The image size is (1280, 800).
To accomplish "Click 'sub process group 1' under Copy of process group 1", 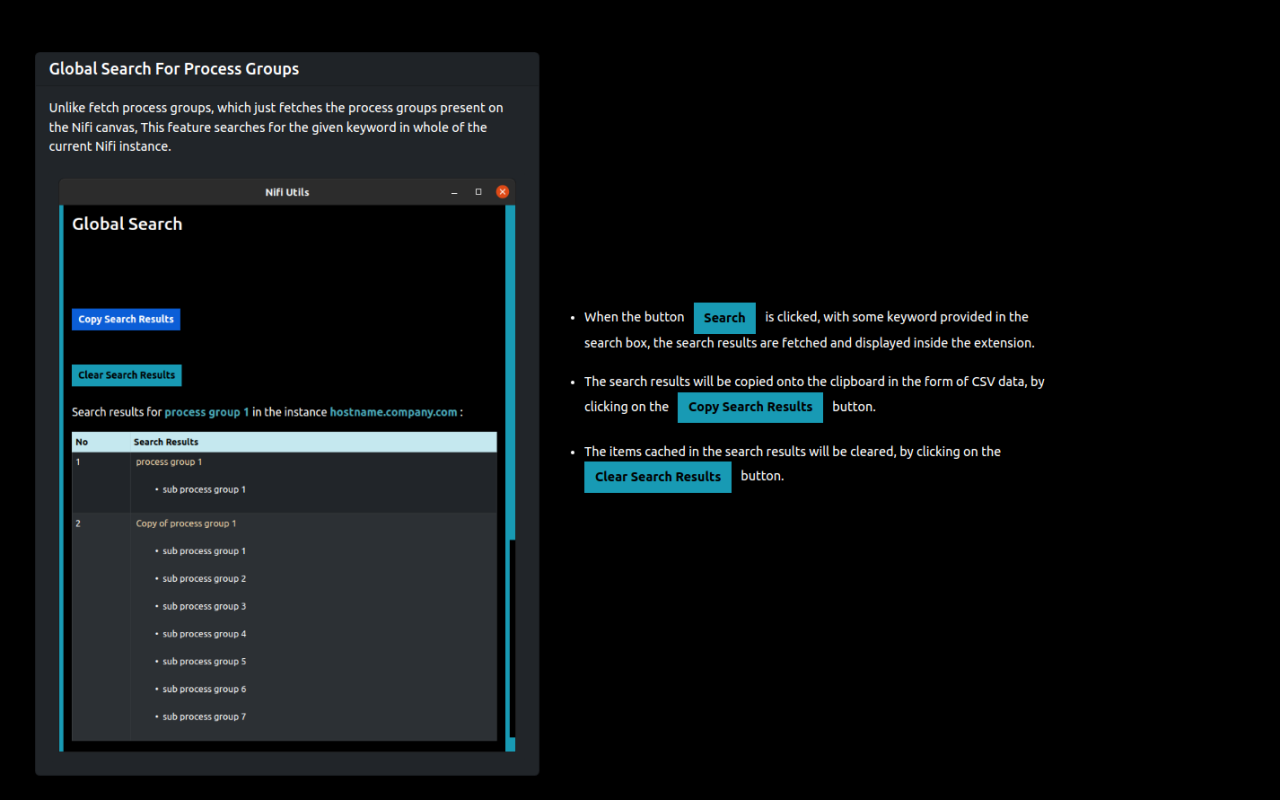I will click(x=204, y=551).
